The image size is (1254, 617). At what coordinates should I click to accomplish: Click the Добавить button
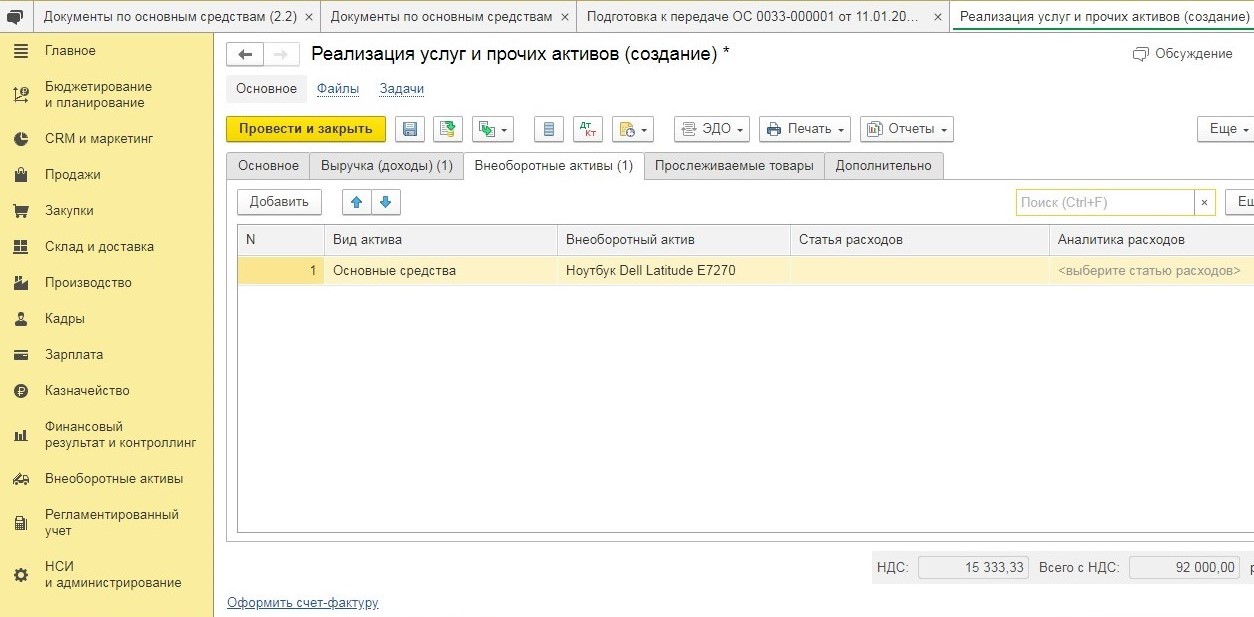pyautogui.click(x=279, y=202)
